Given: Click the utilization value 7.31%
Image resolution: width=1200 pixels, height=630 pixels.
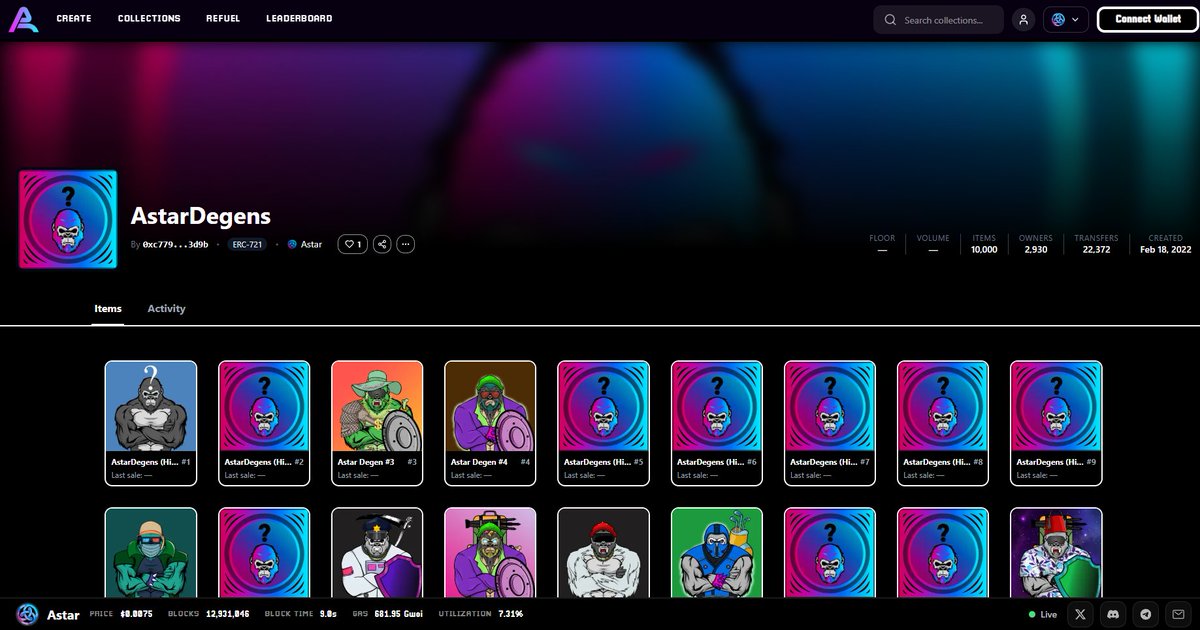Looking at the screenshot, I should [x=510, y=614].
